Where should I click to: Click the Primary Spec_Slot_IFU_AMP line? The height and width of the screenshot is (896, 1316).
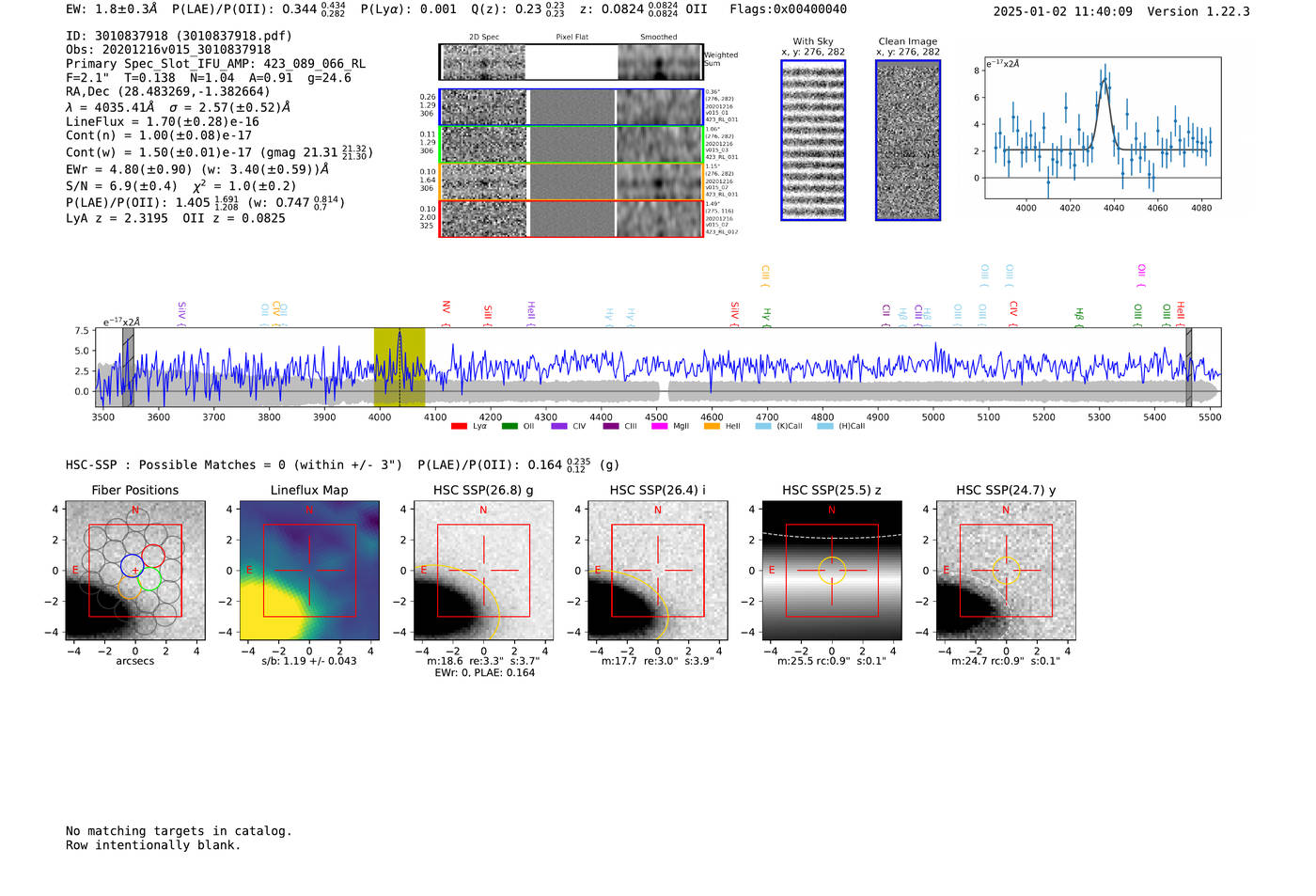[215, 64]
